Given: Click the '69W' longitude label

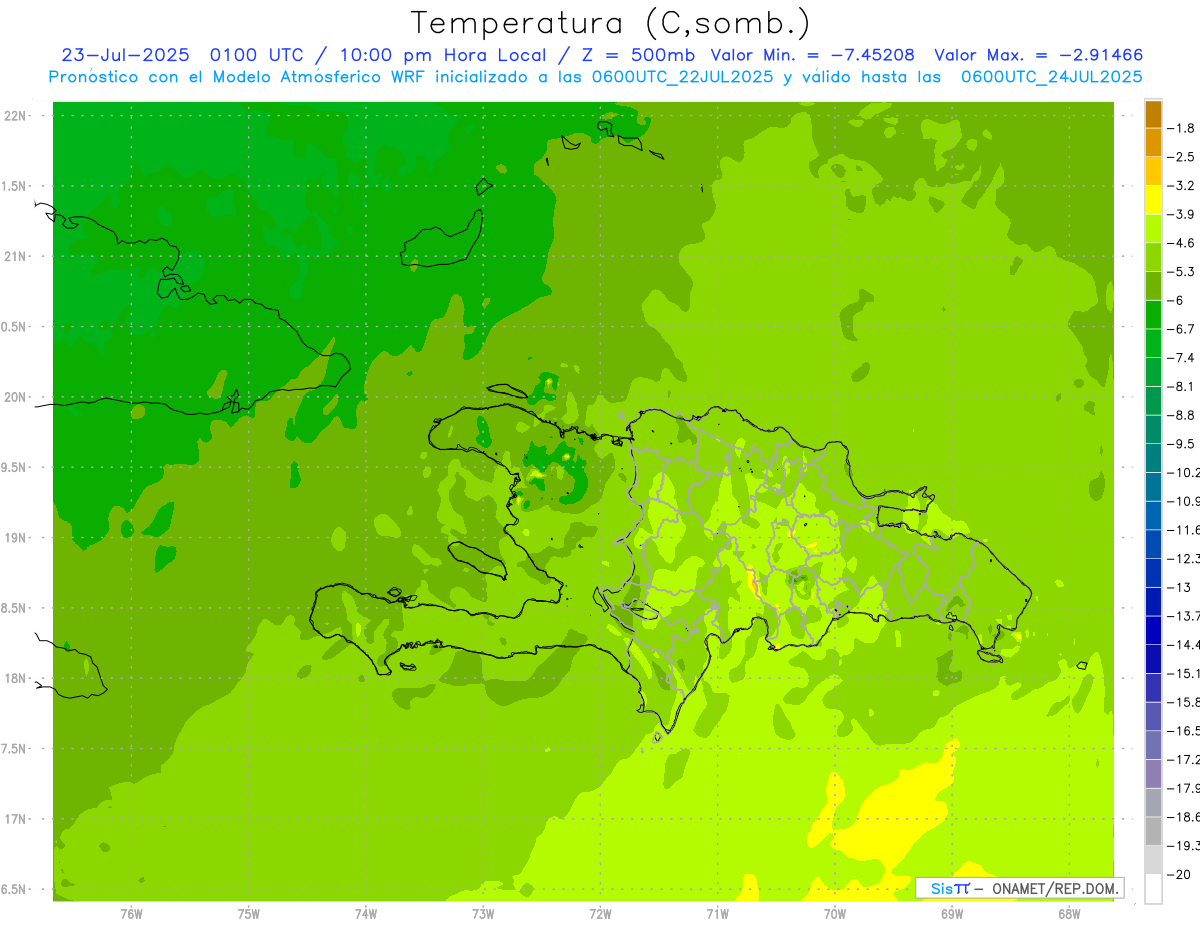Looking at the screenshot, I should pos(952,913).
